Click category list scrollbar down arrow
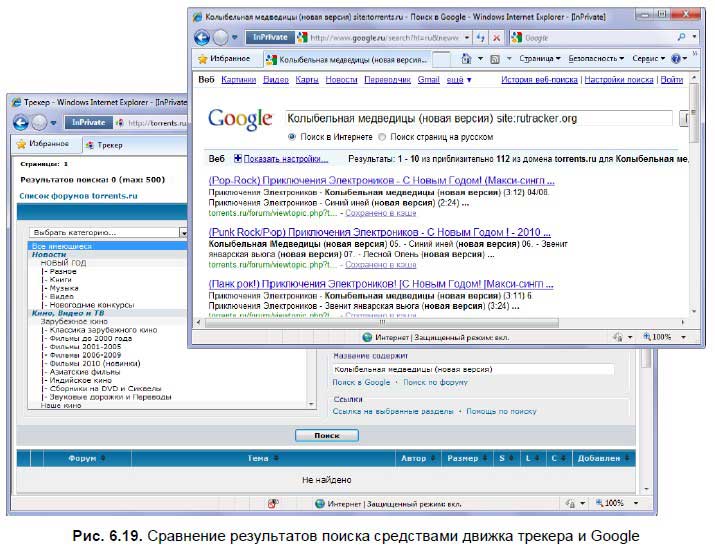Viewport: 715px width, 552px height. [311, 404]
